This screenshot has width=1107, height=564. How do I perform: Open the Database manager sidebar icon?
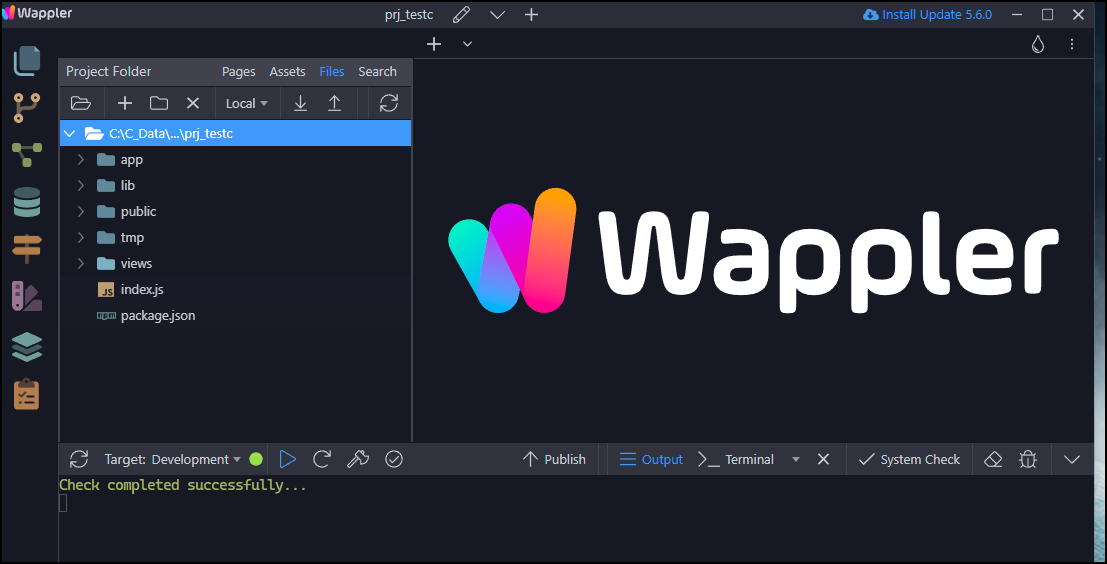point(27,202)
